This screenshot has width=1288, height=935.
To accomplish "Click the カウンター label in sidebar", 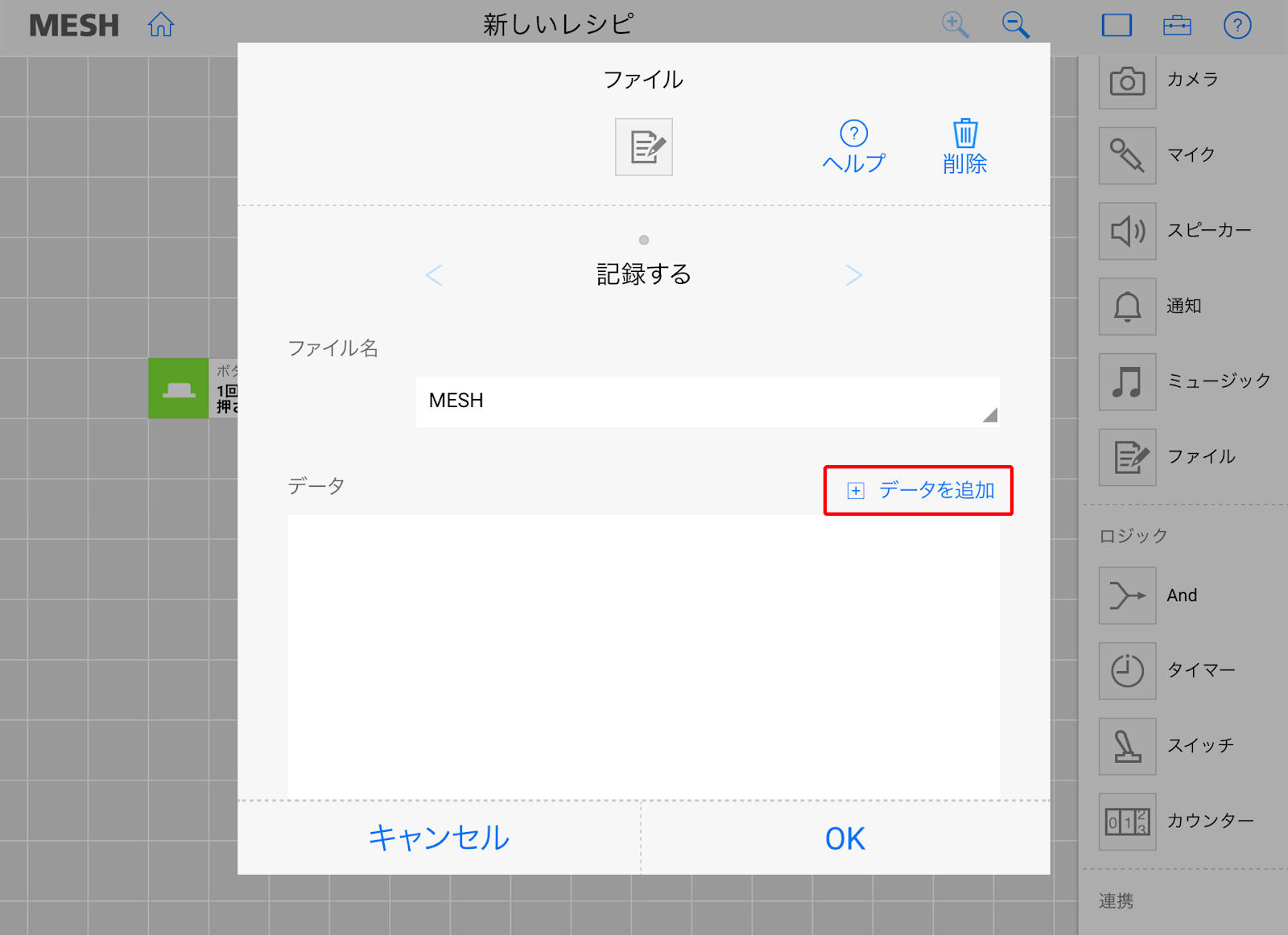I will click(1211, 821).
